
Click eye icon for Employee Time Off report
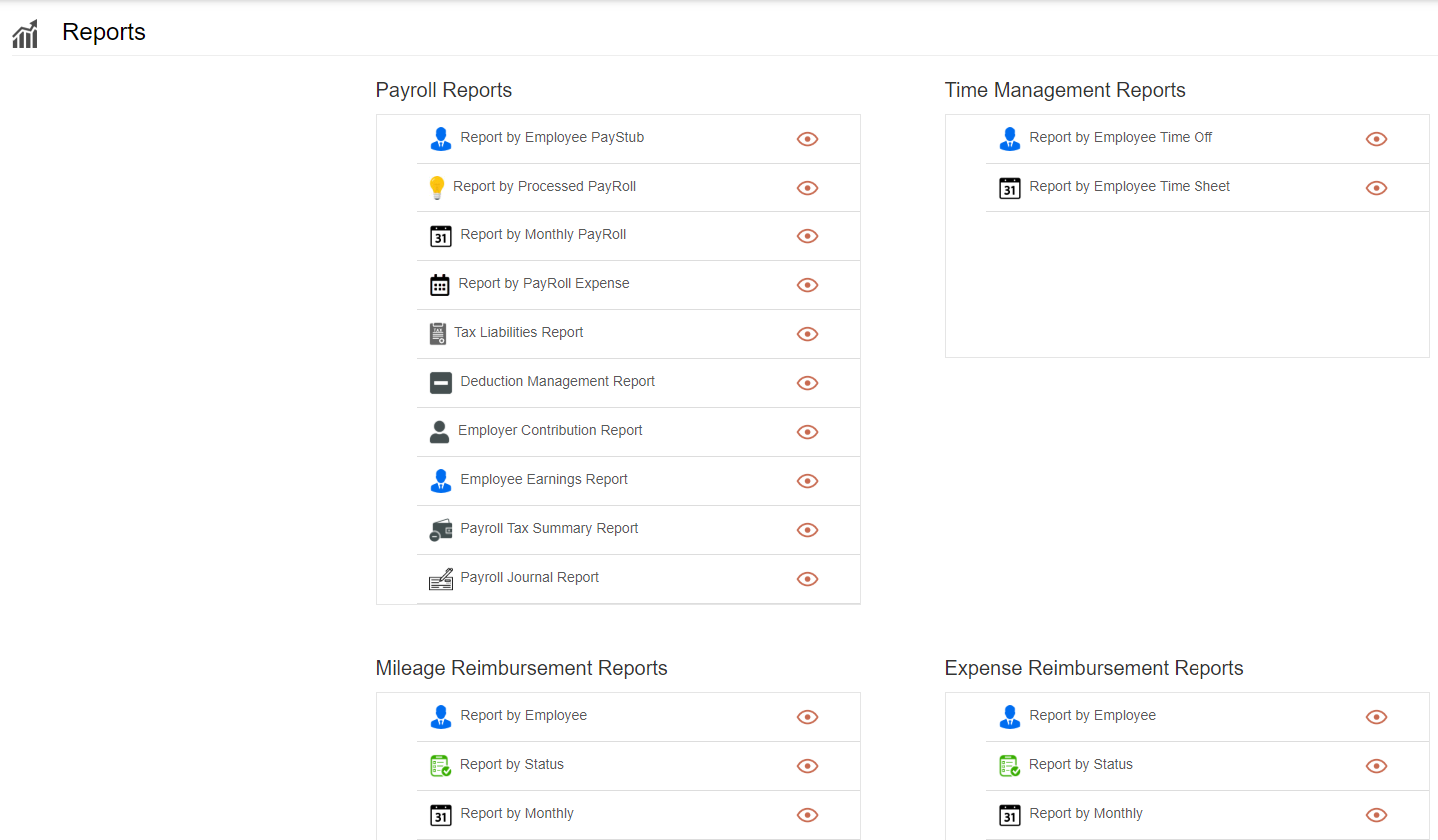1376,139
